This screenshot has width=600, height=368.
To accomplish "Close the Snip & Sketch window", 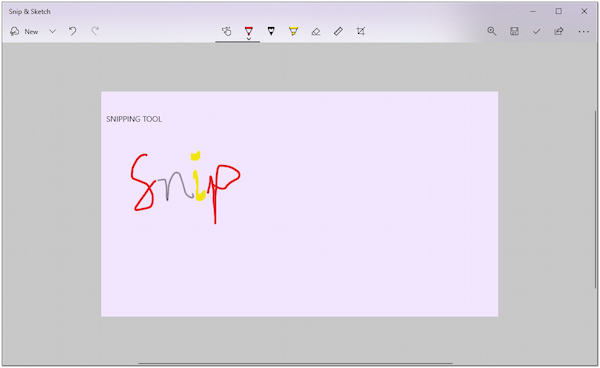I will 584,11.
